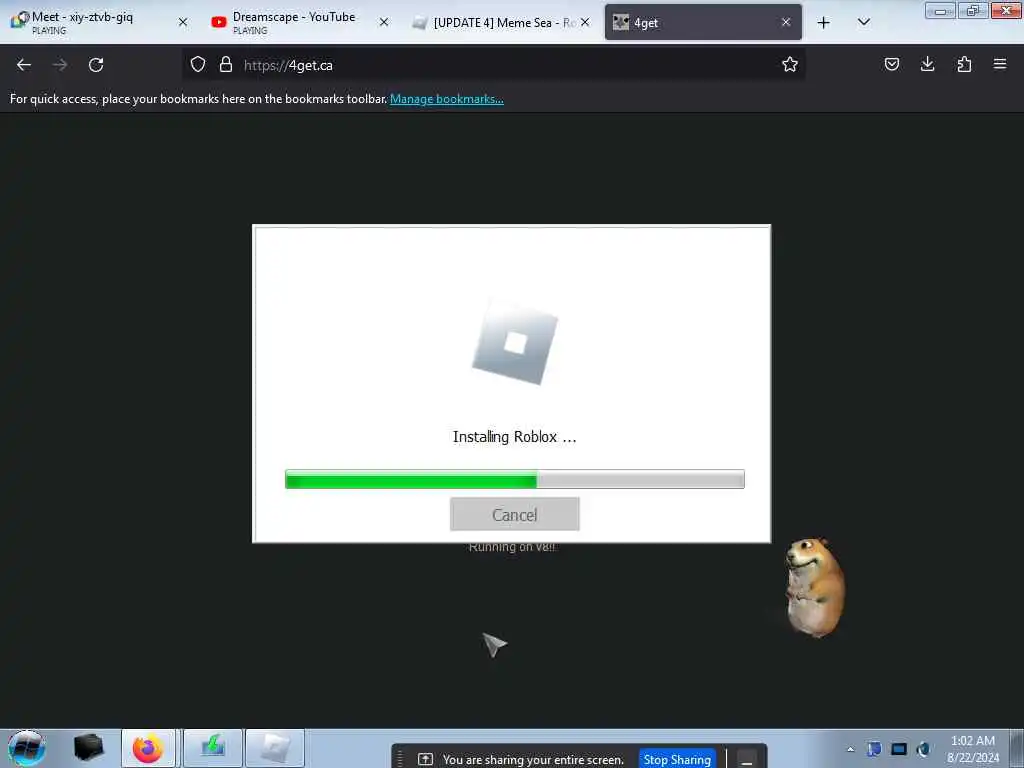This screenshot has height=768, width=1024.
Task: Click the Meet favicon on first tab
Action: [20, 20]
